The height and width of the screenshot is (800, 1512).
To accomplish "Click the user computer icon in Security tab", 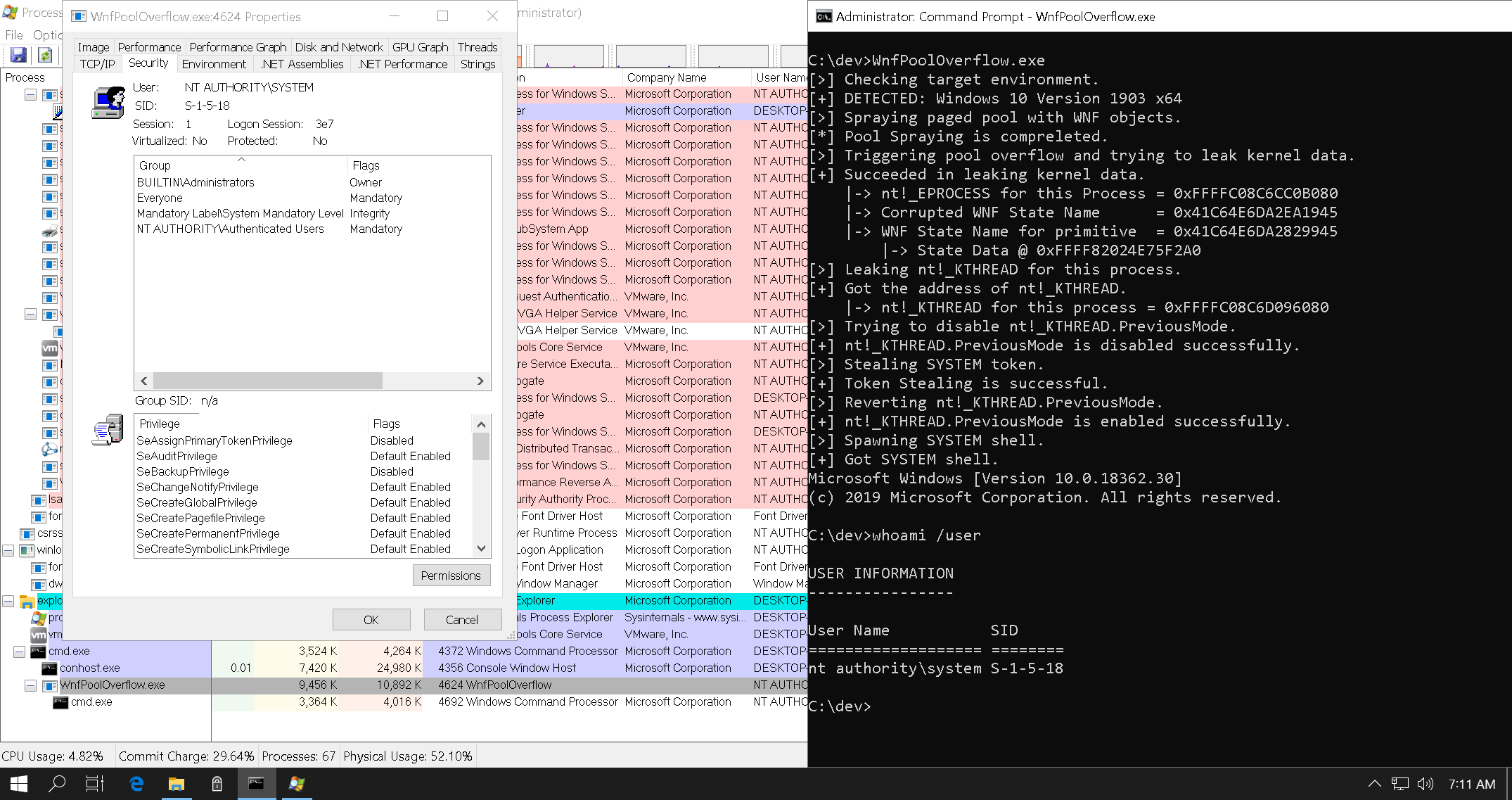I will (108, 103).
